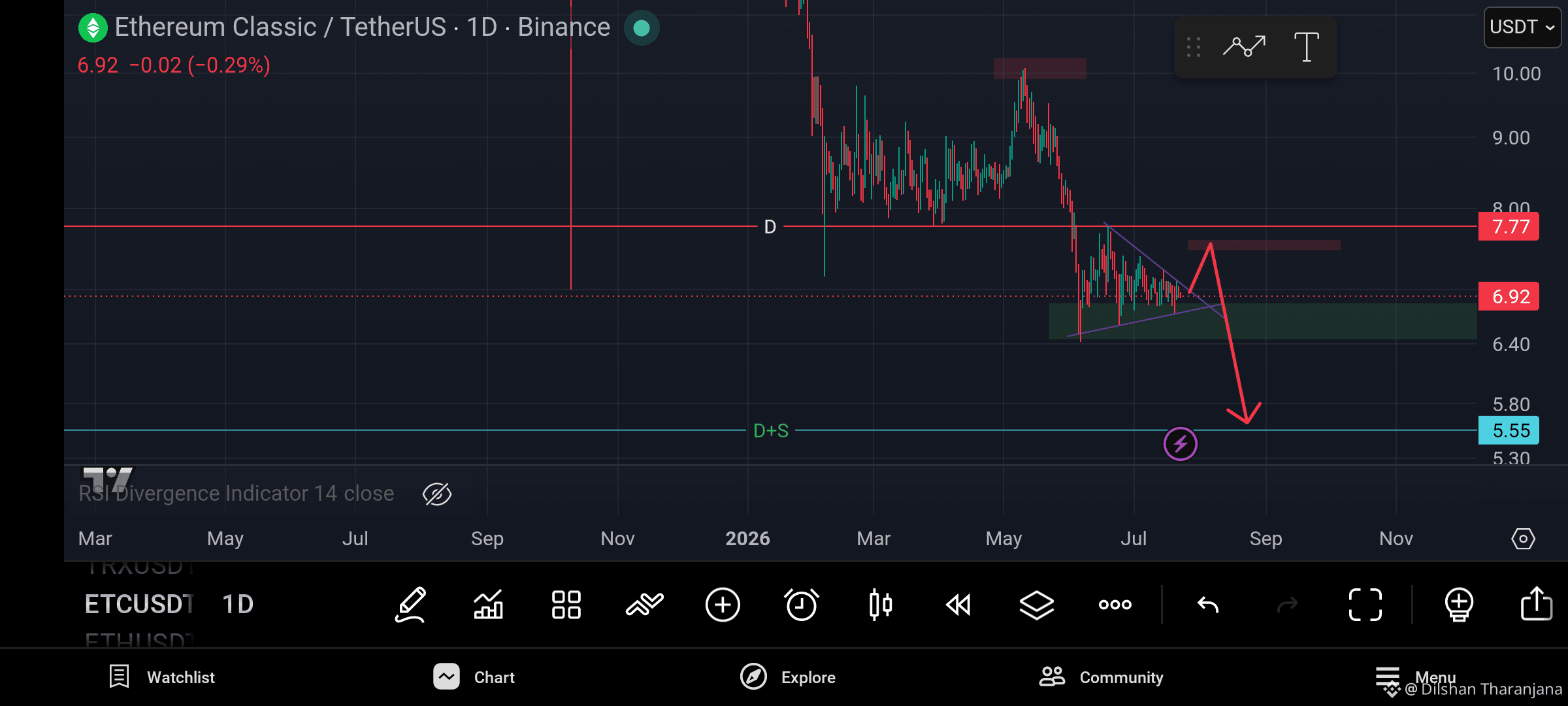Tap the green market status dot
The image size is (1568, 706).
(642, 28)
